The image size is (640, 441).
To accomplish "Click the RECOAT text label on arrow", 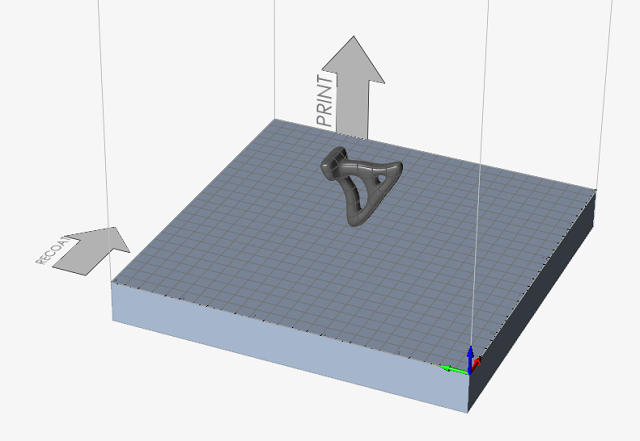I will point(48,250).
